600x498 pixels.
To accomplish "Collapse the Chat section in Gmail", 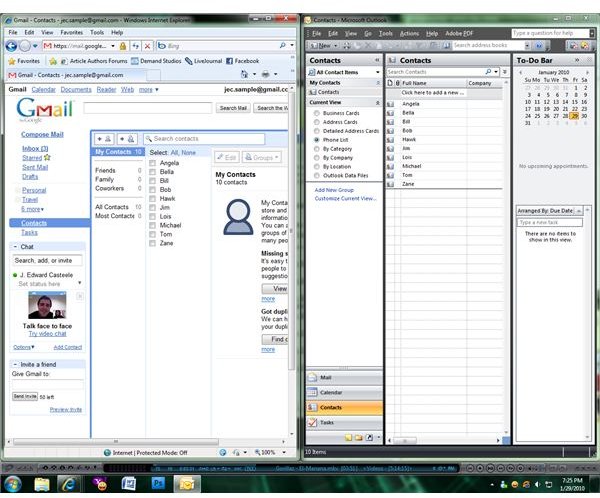I will tap(15, 247).
